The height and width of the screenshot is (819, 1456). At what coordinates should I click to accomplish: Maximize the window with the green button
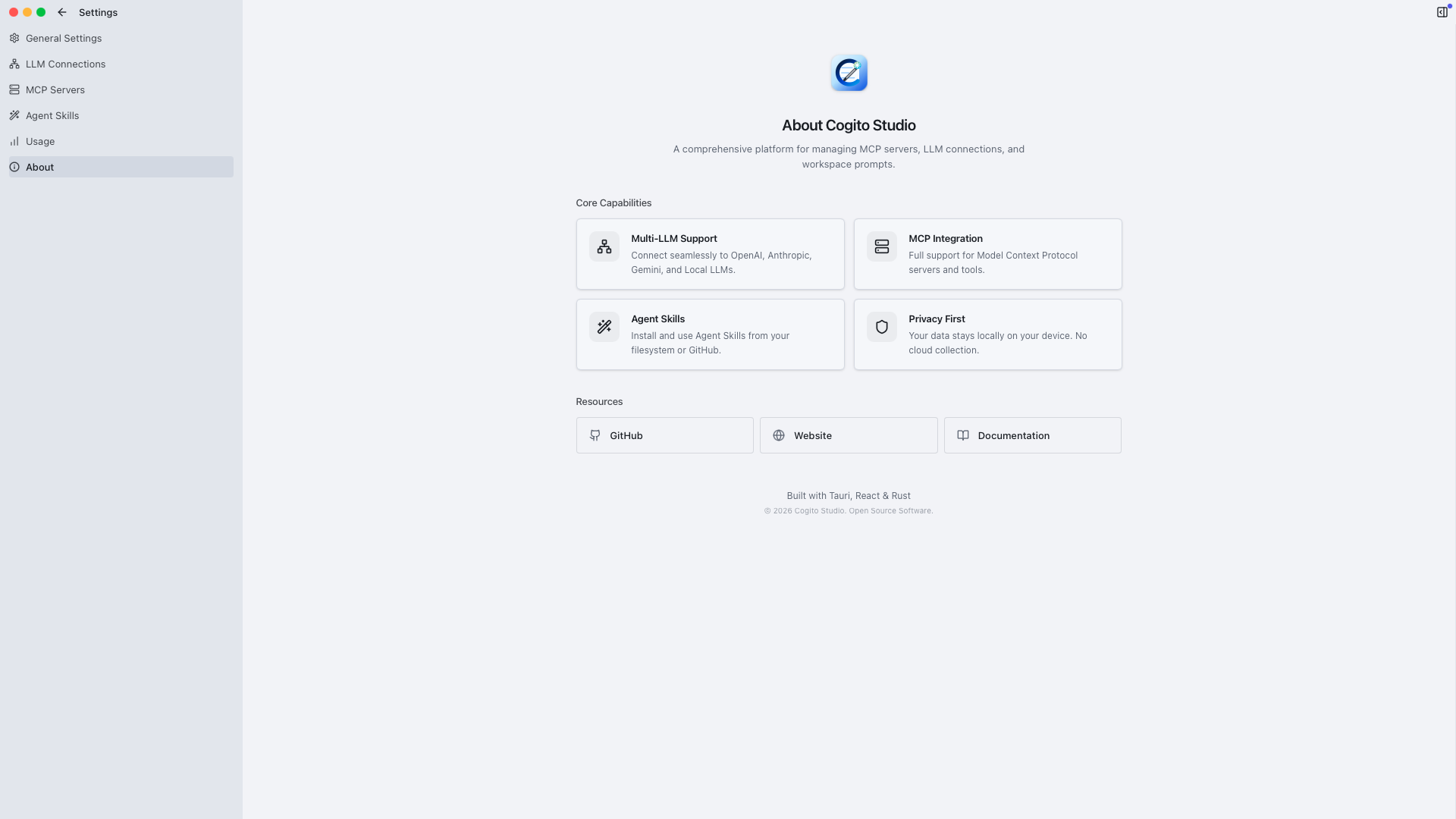tap(41, 12)
